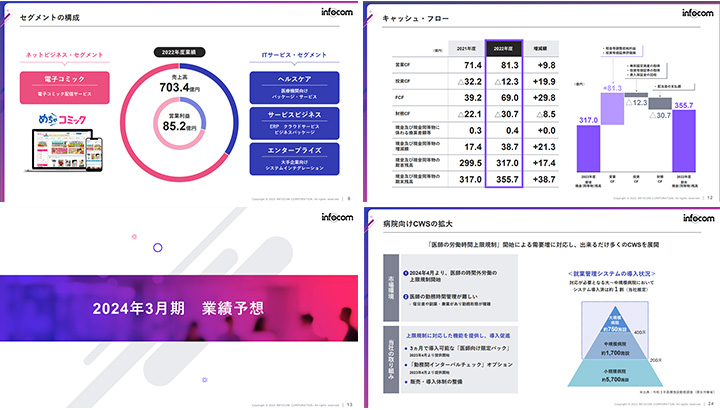Image resolution: width=720 pixels, height=410 pixels.
Task: Click the <就業管理システムの導入状況> heading
Action: 612,273
